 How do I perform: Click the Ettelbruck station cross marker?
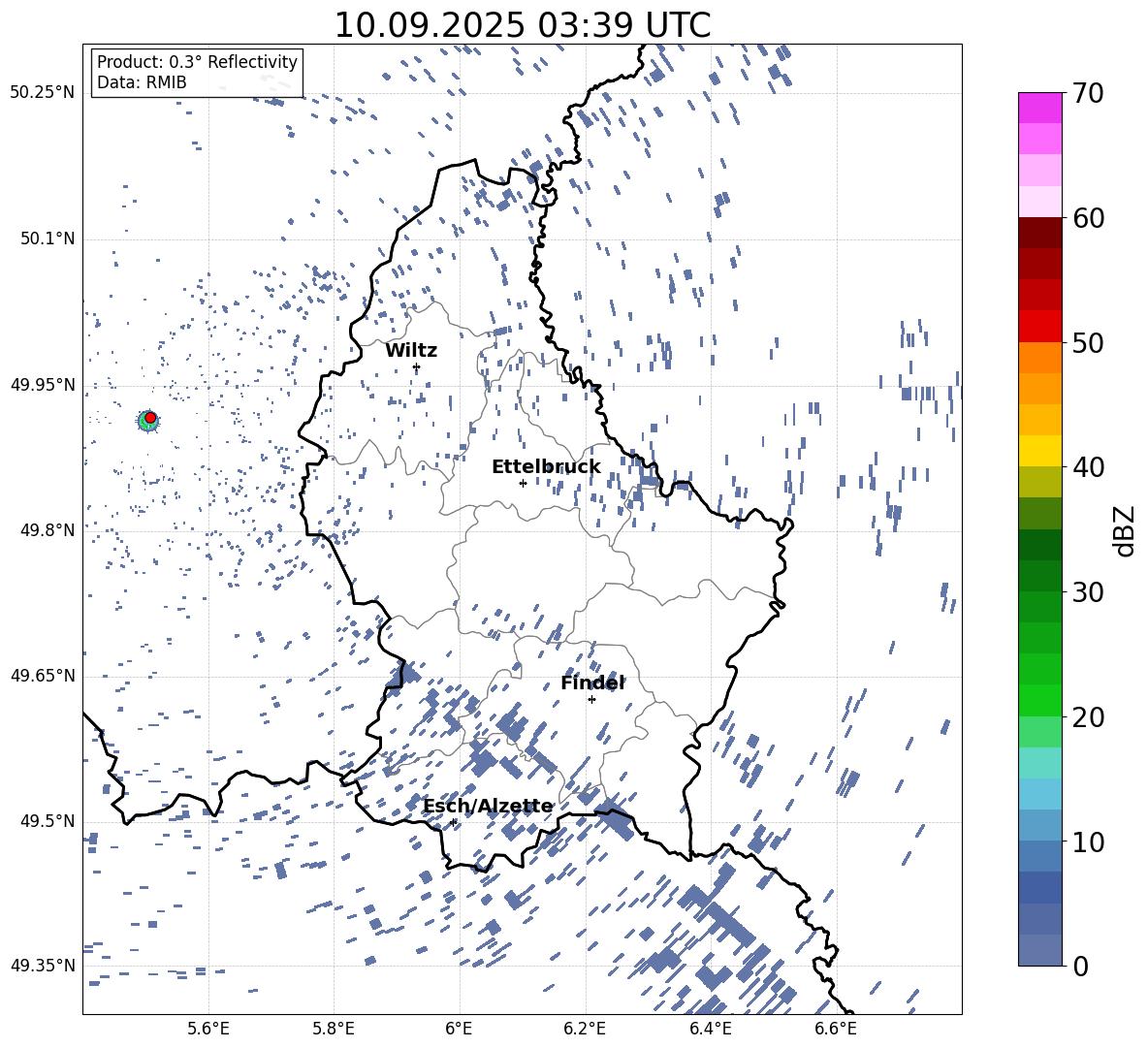[x=523, y=483]
